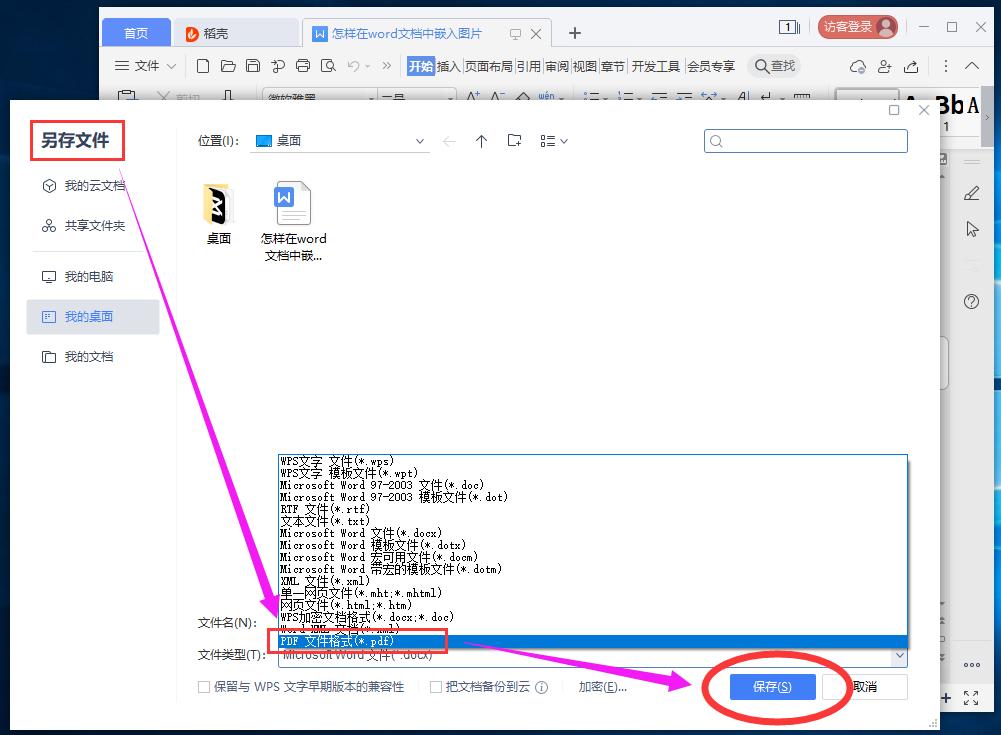Switch to the 开始 ribbon tab

click(x=420, y=66)
